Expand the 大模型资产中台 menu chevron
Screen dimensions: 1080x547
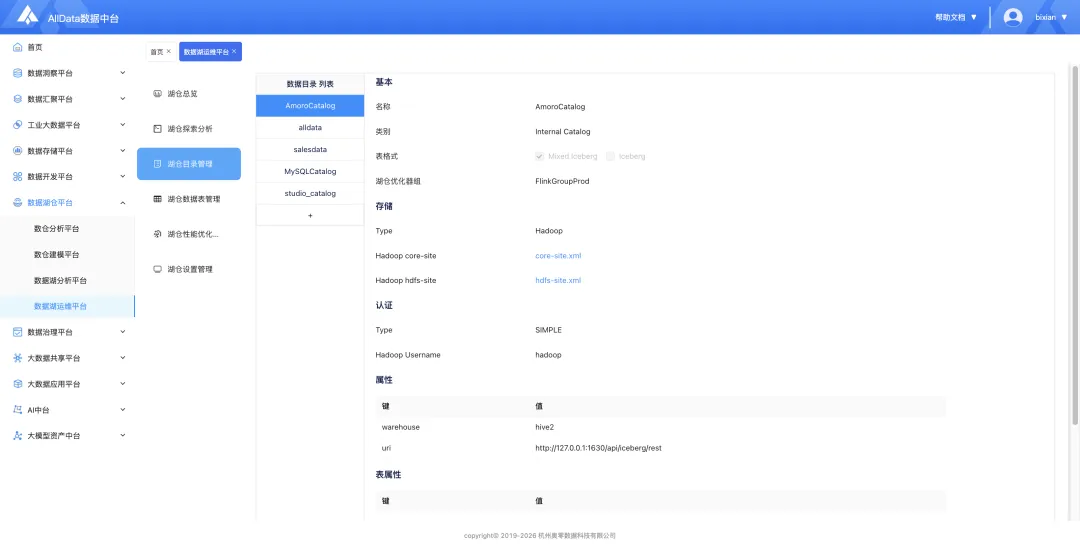click(123, 436)
